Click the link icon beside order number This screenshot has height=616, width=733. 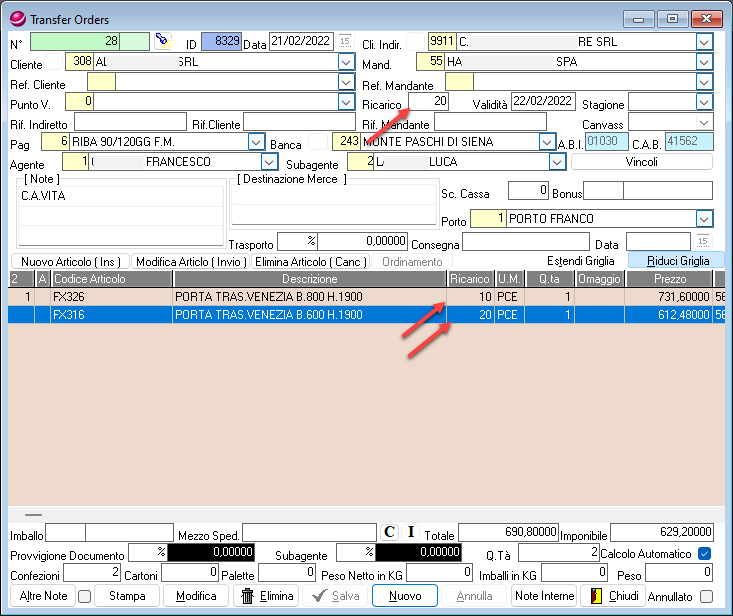coord(163,40)
